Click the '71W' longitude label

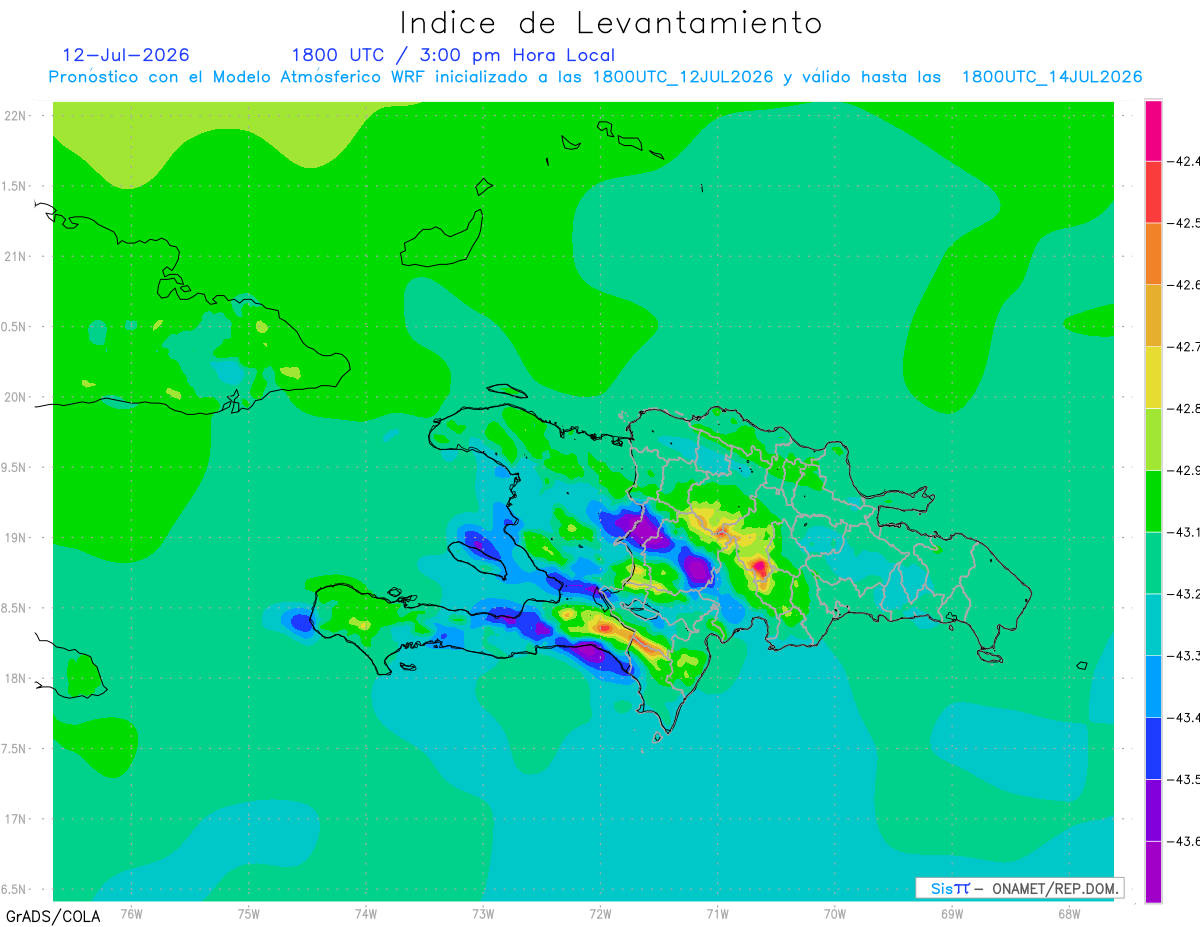(x=717, y=914)
